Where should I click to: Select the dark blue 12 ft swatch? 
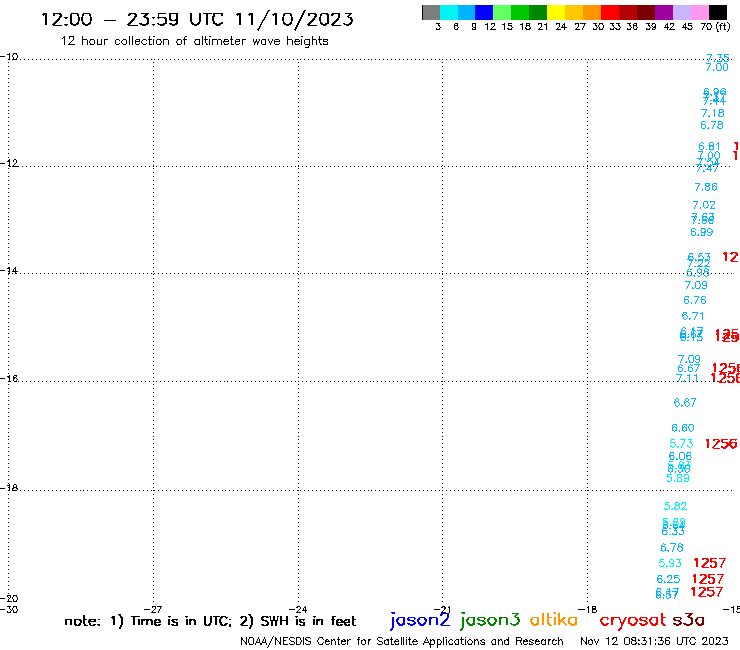coord(484,12)
